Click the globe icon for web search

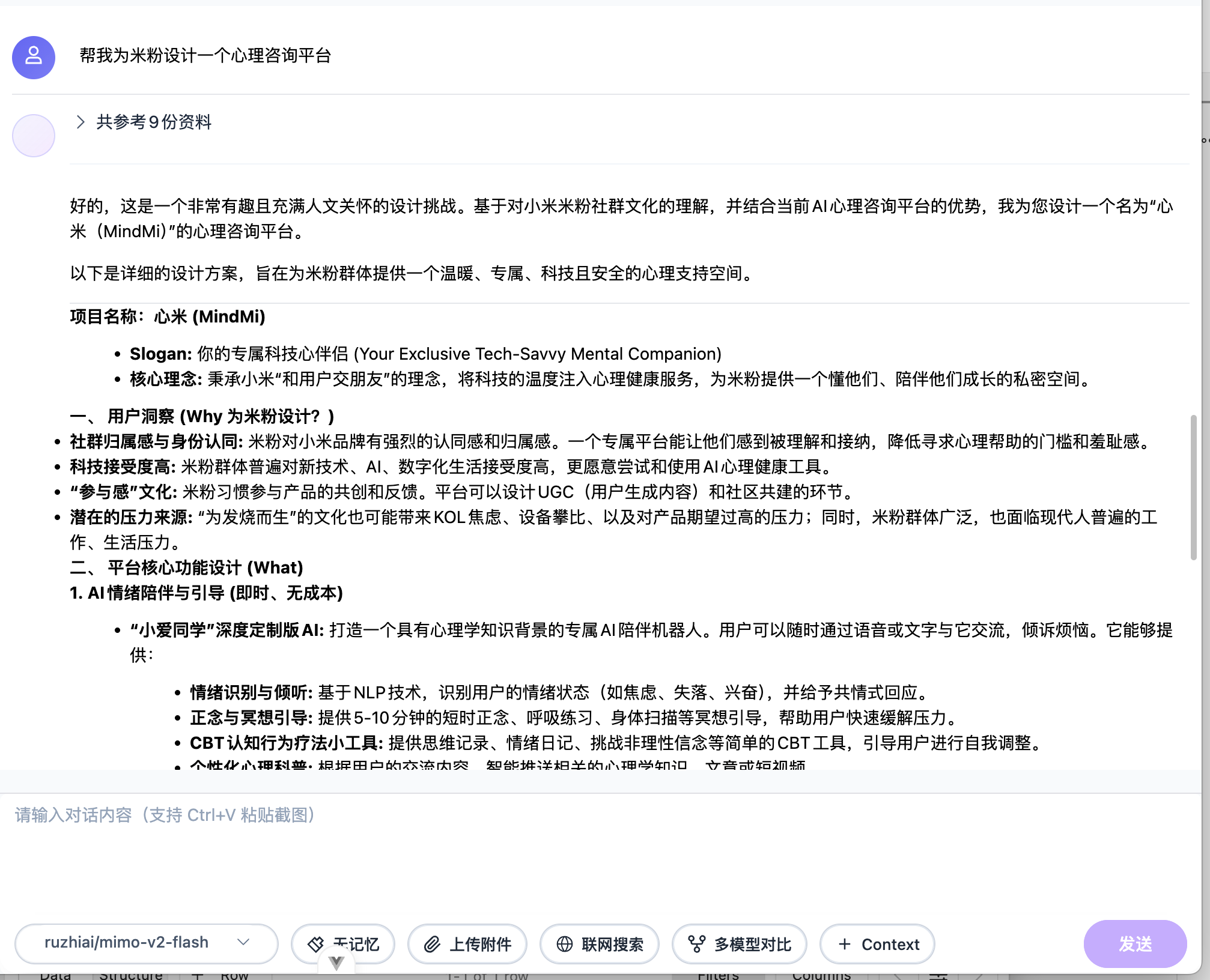pyautogui.click(x=565, y=944)
